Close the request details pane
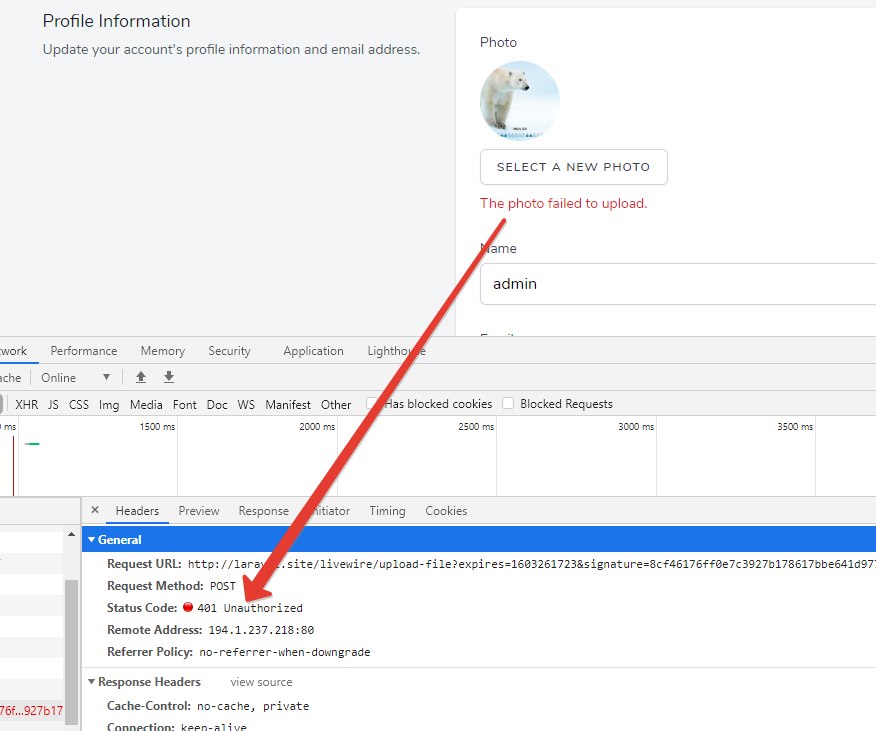 point(95,510)
